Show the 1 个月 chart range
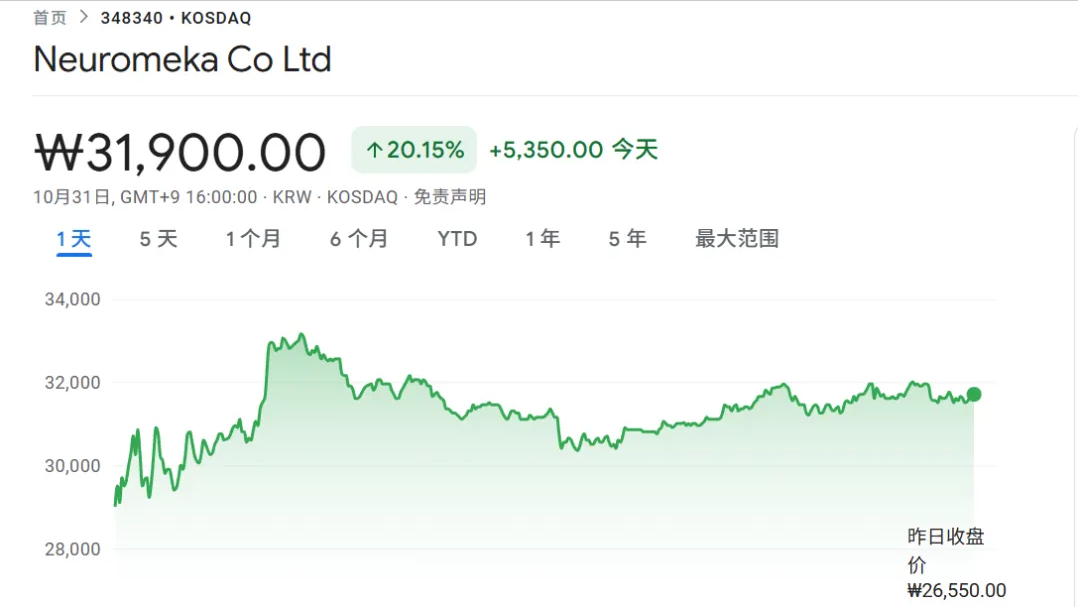Viewport: 1078px width, 607px height. 253,239
